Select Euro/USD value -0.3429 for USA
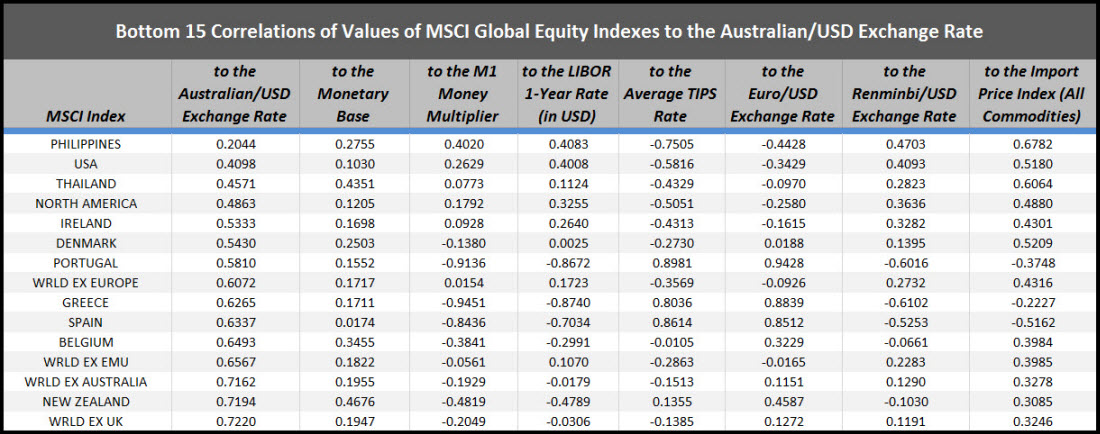 782,164
